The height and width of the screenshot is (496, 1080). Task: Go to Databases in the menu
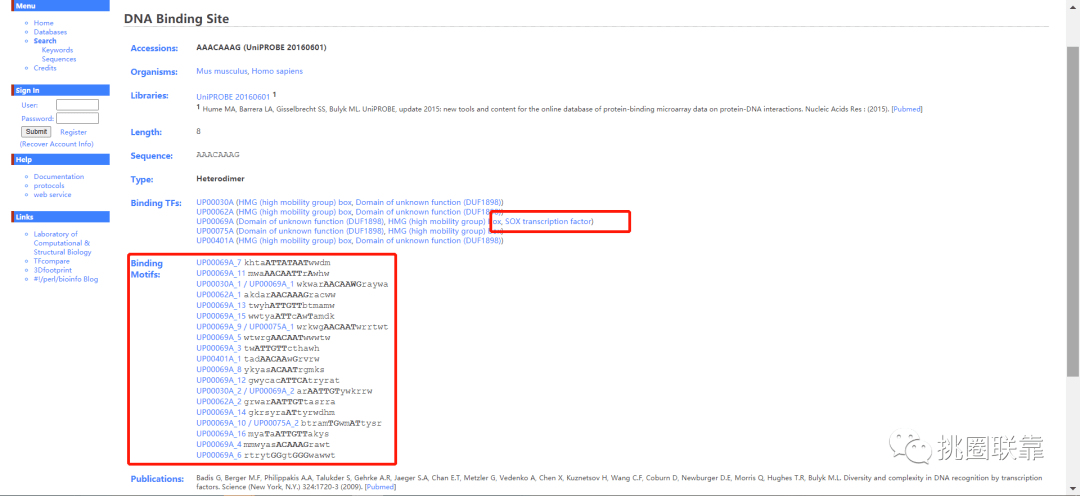[x=50, y=32]
